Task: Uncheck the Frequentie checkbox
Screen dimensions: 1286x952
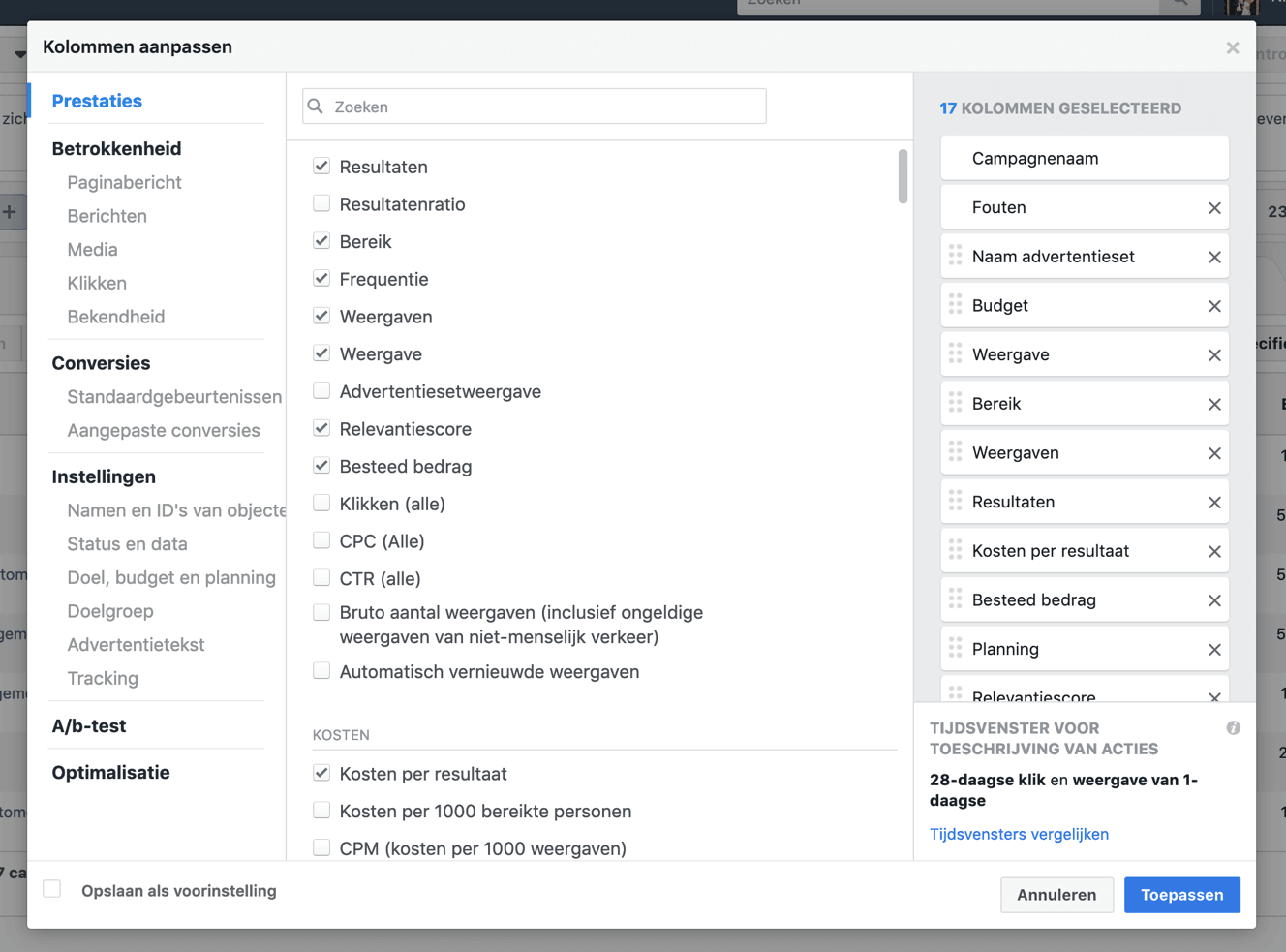Action: pos(321,279)
